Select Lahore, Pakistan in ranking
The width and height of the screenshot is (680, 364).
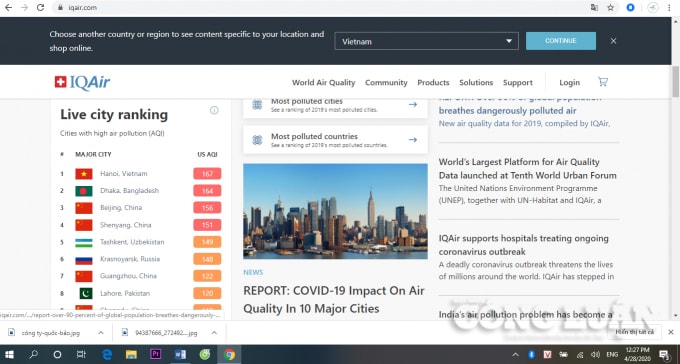tap(125, 293)
